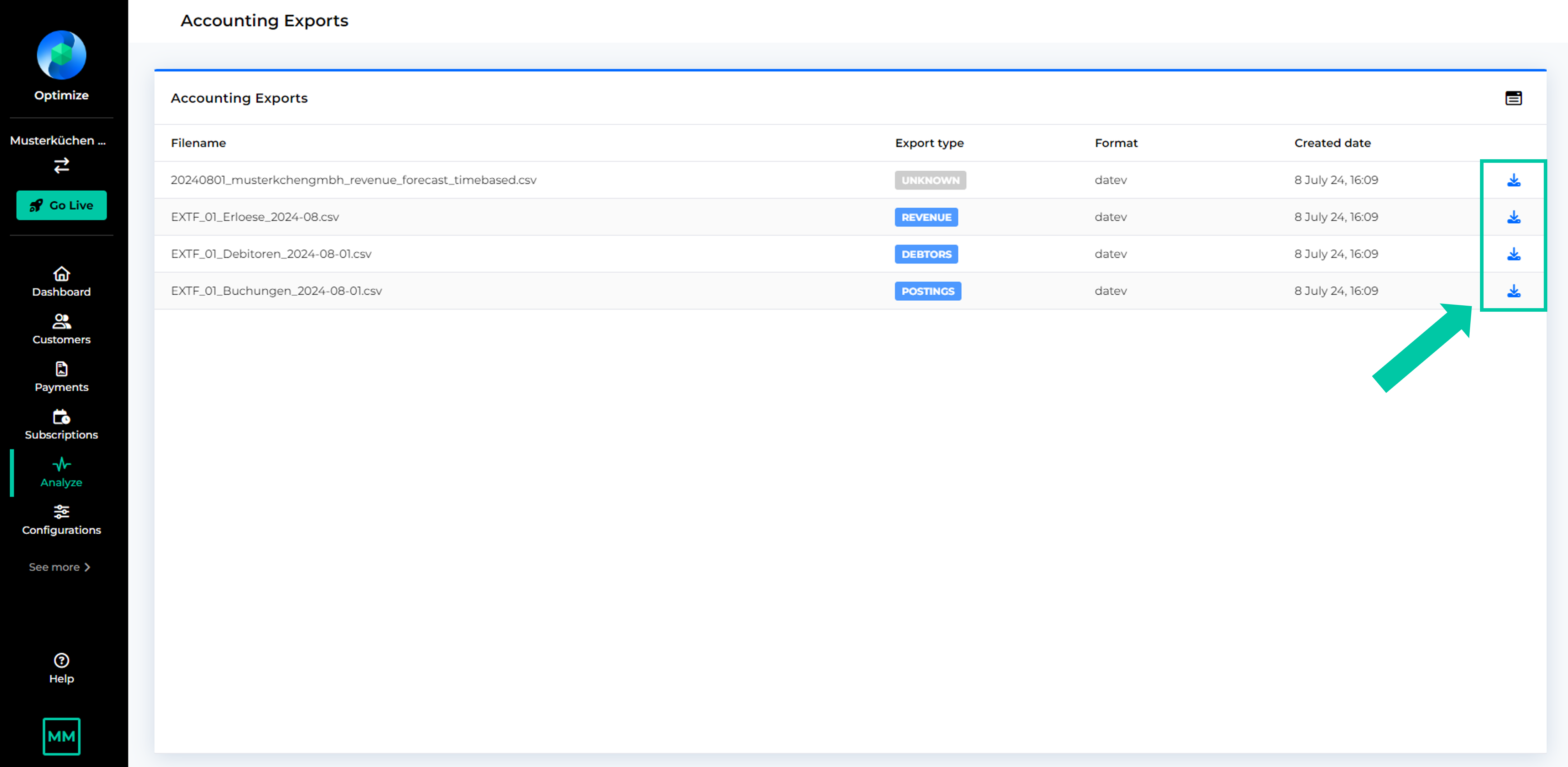This screenshot has height=767, width=1568.
Task: Switch company using the swap arrows icon
Action: 62,165
